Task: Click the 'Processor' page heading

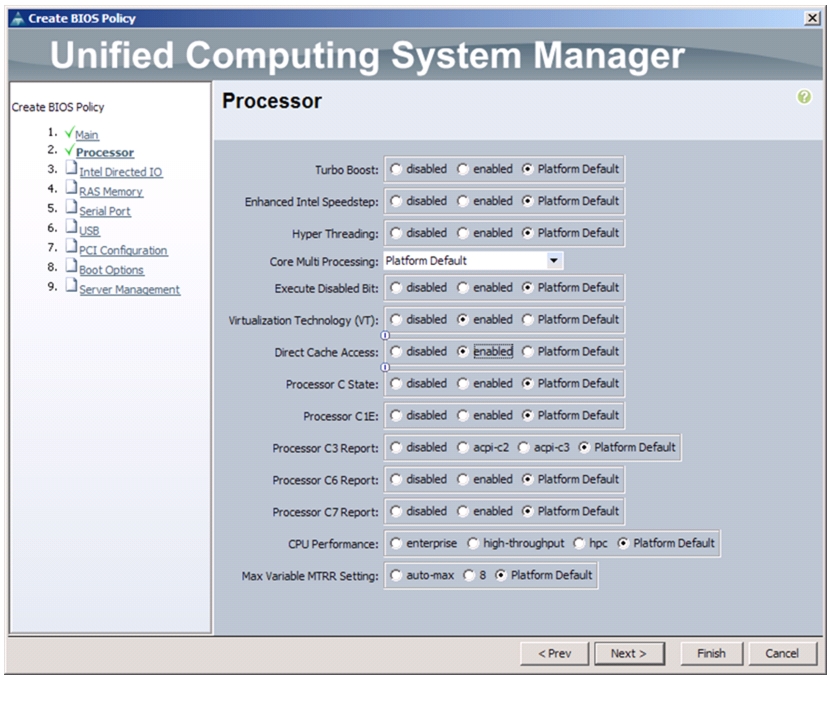Action: (x=272, y=101)
